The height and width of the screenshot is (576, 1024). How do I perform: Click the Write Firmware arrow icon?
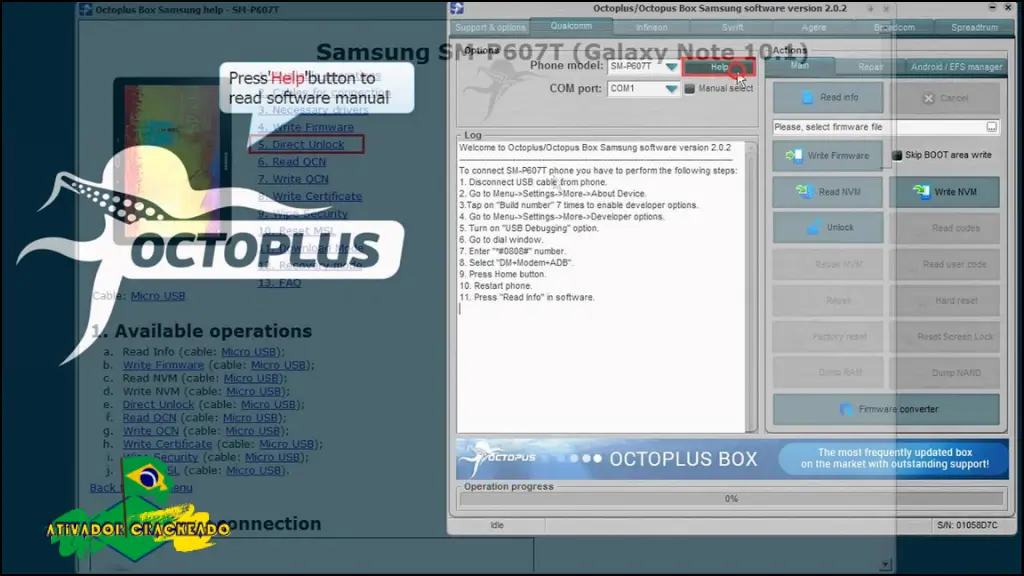[793, 155]
